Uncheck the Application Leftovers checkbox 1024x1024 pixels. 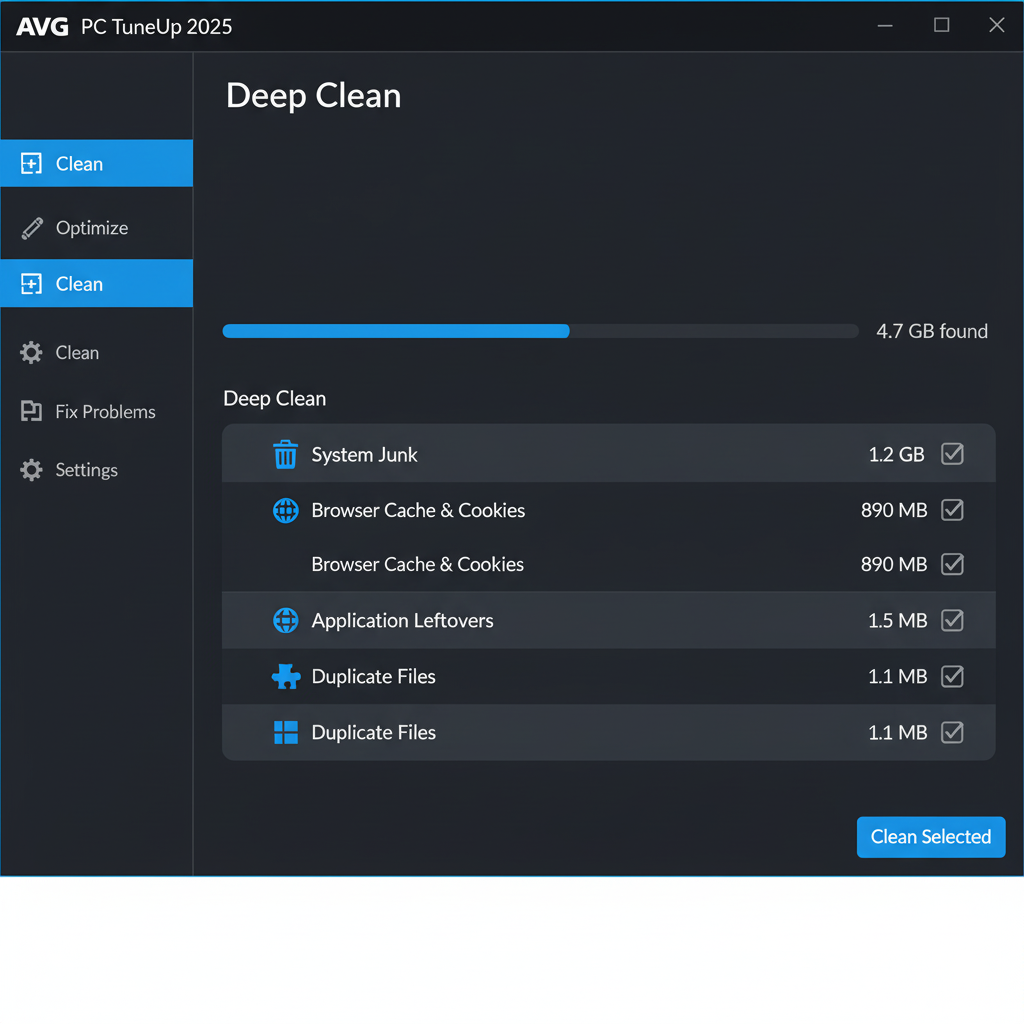(952, 620)
